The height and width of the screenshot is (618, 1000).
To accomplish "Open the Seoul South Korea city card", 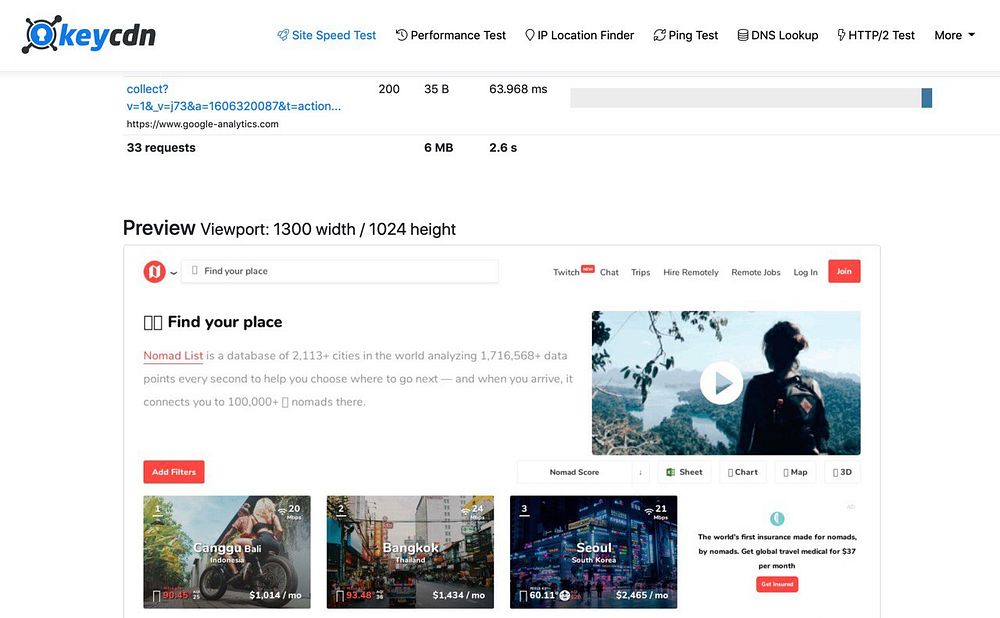I will (x=593, y=552).
